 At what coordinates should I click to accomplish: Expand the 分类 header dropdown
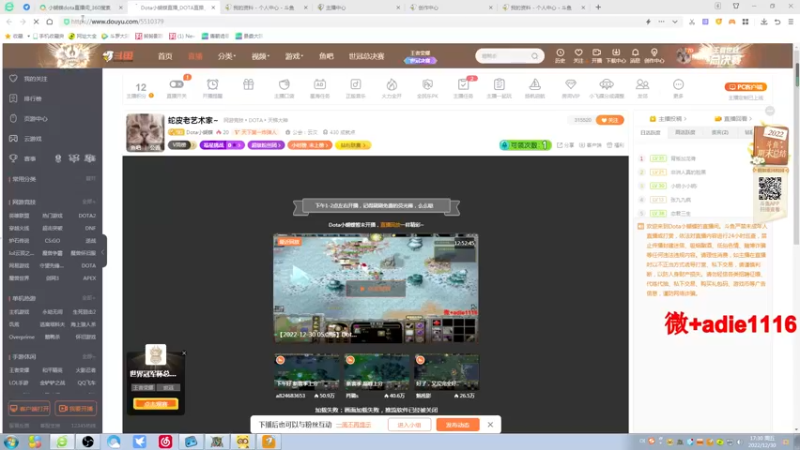point(227,56)
